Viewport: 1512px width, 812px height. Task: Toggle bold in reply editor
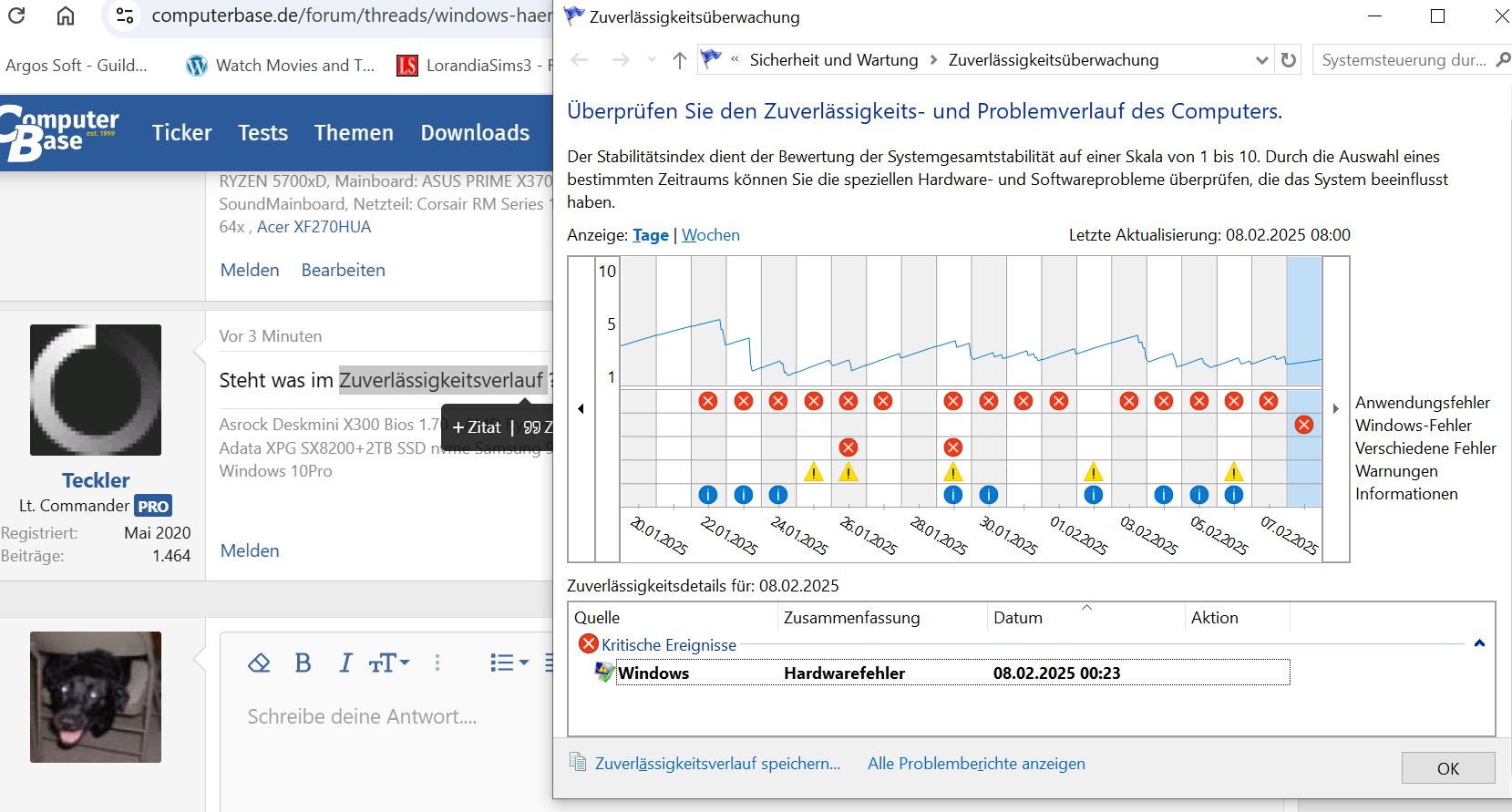click(x=303, y=663)
